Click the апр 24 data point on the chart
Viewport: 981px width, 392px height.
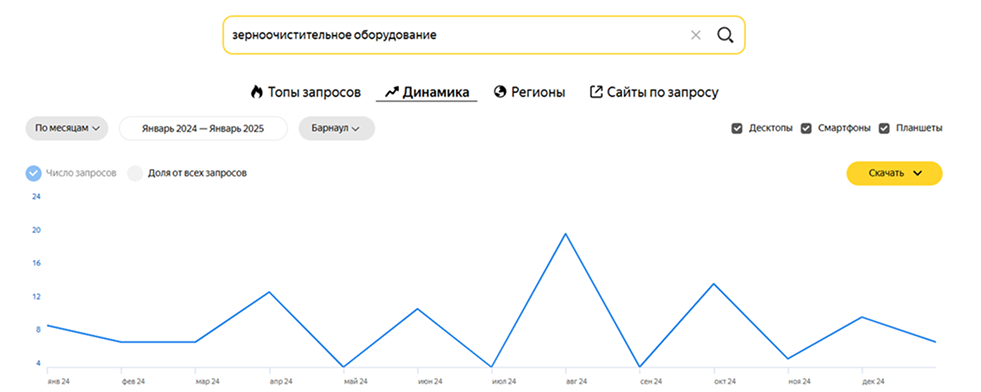coord(269,292)
